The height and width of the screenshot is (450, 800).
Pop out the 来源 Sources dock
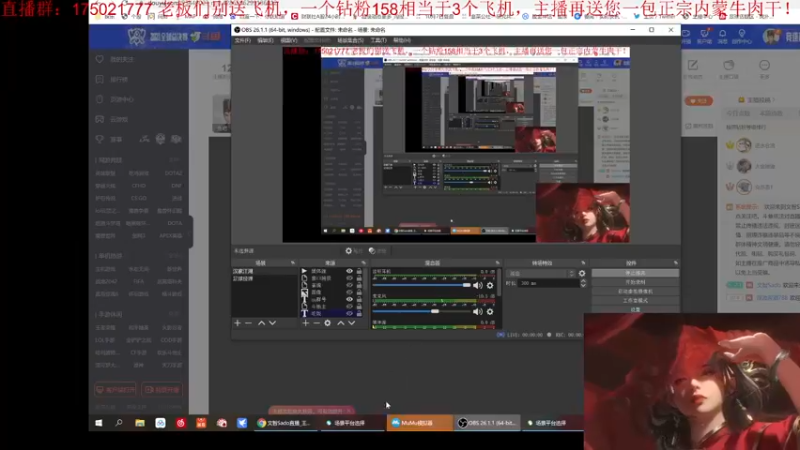click(x=363, y=263)
